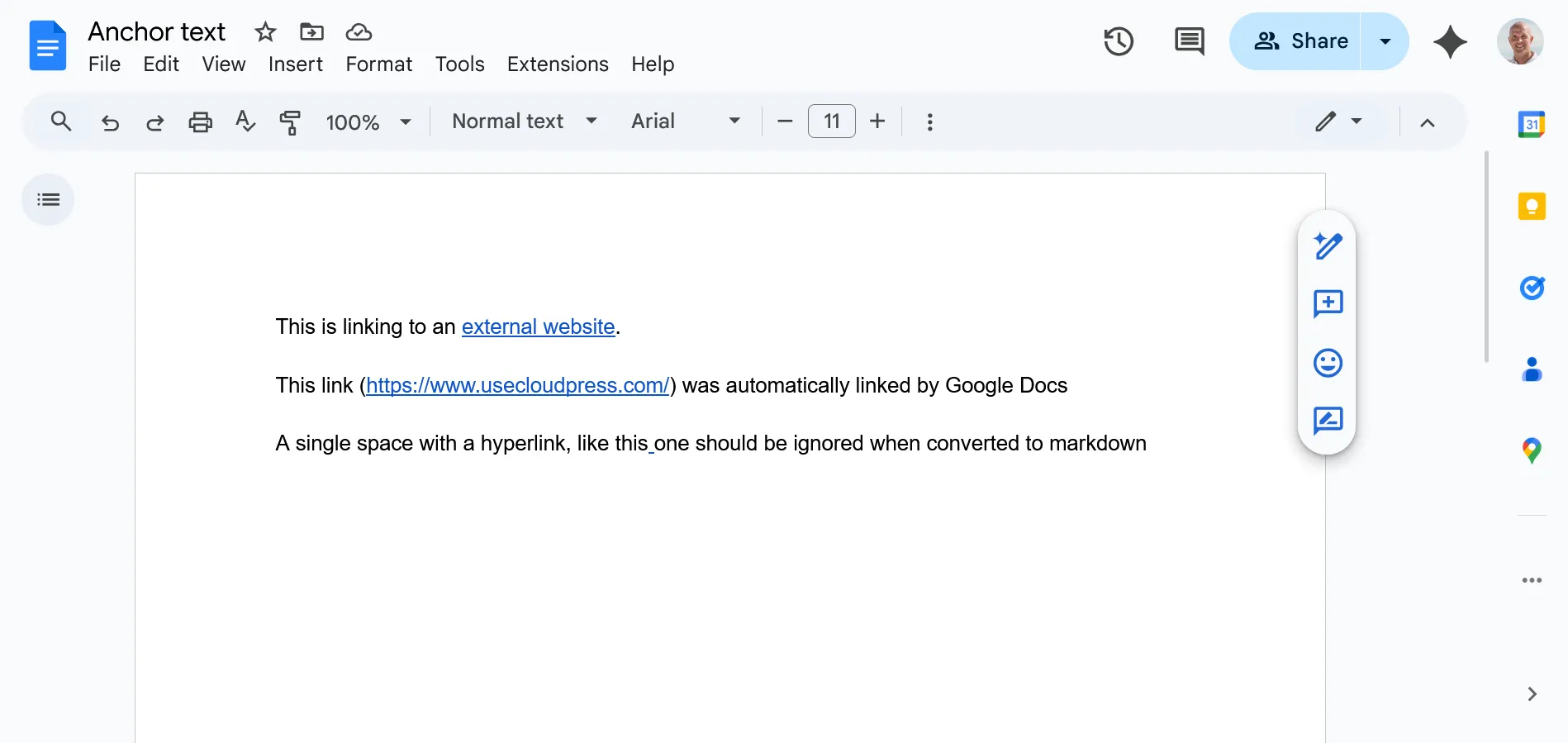Open version history clock icon
Viewport: 1568px width, 743px height.
point(1119,41)
